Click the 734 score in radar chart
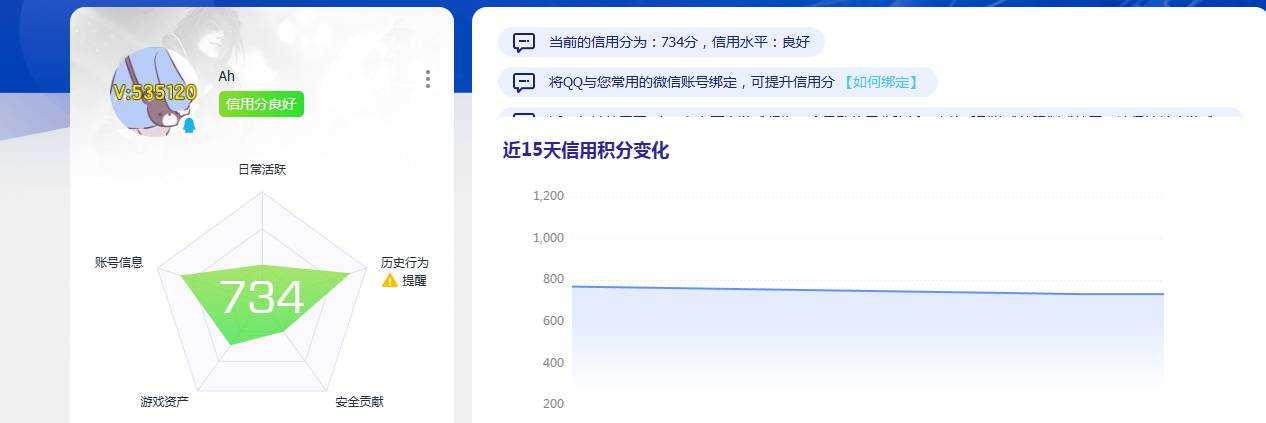Viewport: 1266px width, 423px height. coord(262,298)
